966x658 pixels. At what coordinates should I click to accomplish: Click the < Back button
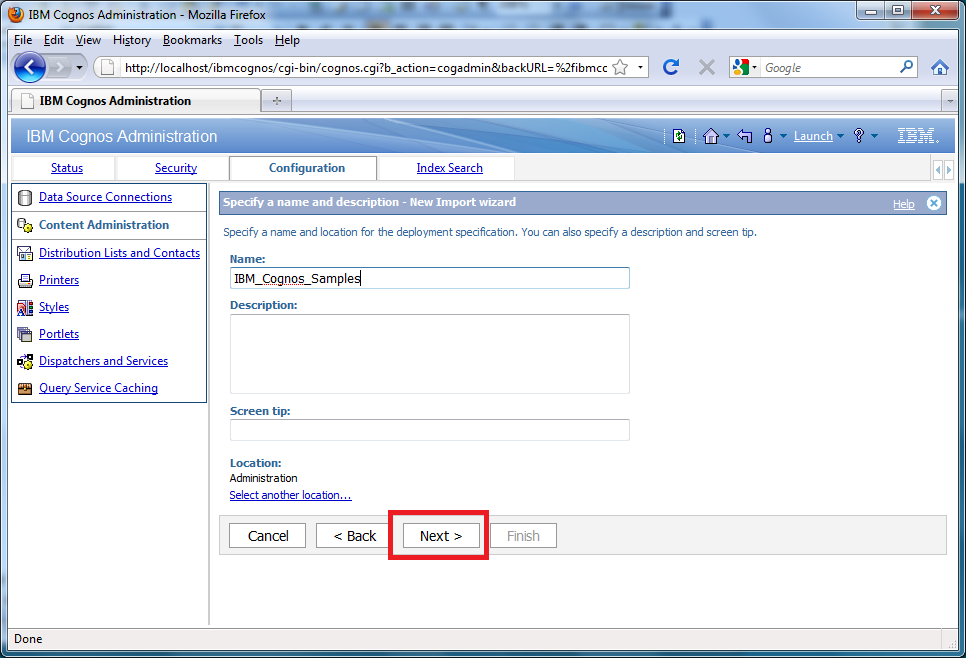click(354, 536)
